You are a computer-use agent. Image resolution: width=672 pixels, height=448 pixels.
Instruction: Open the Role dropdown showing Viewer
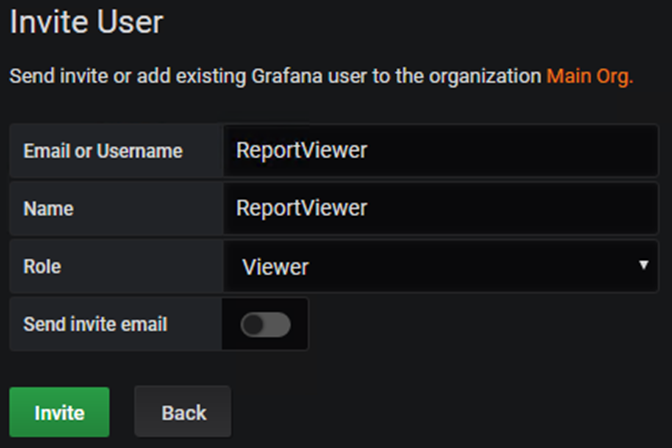click(x=440, y=267)
